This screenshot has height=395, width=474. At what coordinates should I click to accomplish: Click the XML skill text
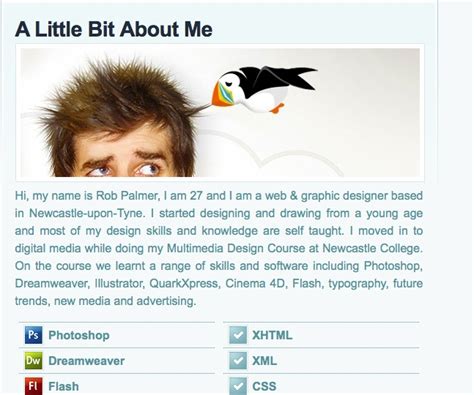(x=264, y=361)
